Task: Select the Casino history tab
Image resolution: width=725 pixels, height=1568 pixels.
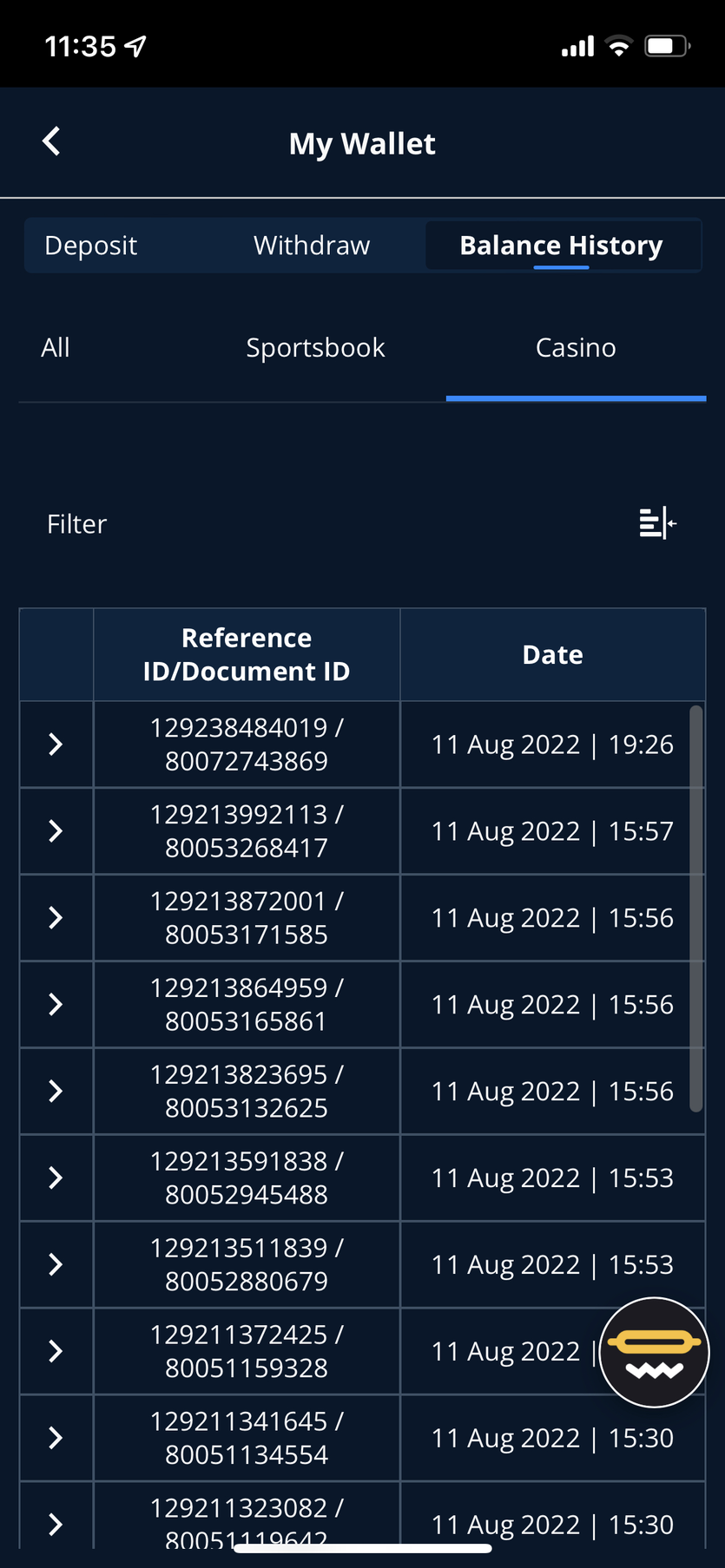Action: [576, 348]
